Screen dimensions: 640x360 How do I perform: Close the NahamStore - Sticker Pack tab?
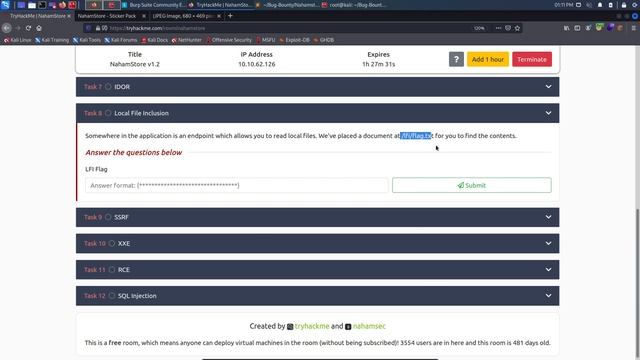tap(144, 16)
